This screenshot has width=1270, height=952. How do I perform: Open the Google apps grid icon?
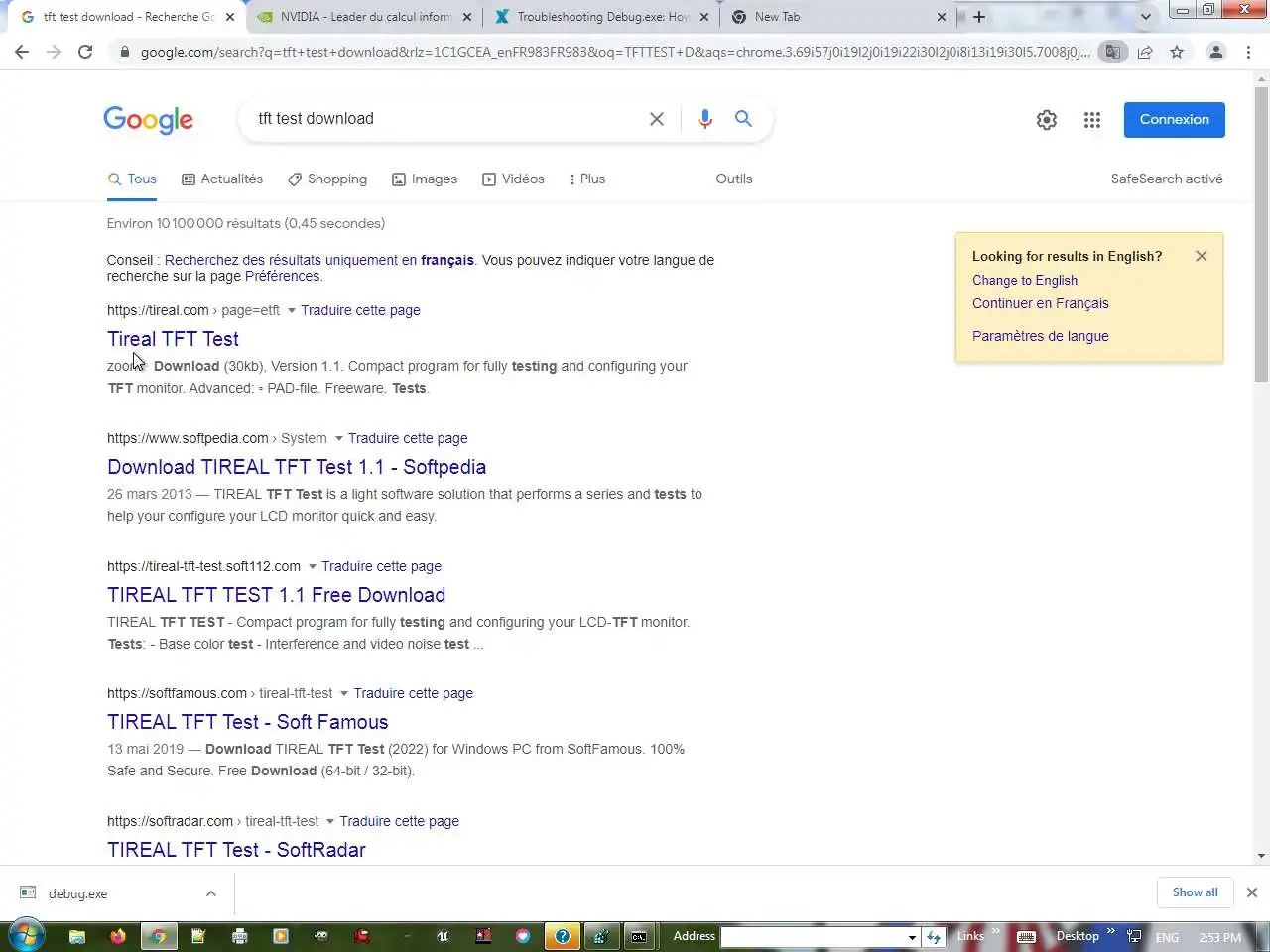tap(1092, 120)
